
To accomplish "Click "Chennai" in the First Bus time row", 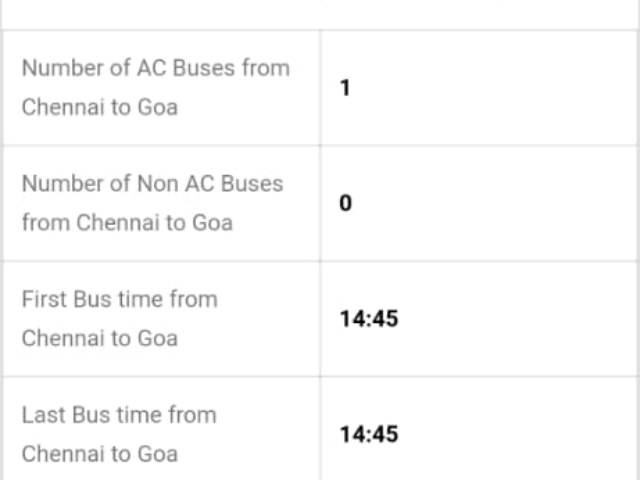I will coord(63,338).
